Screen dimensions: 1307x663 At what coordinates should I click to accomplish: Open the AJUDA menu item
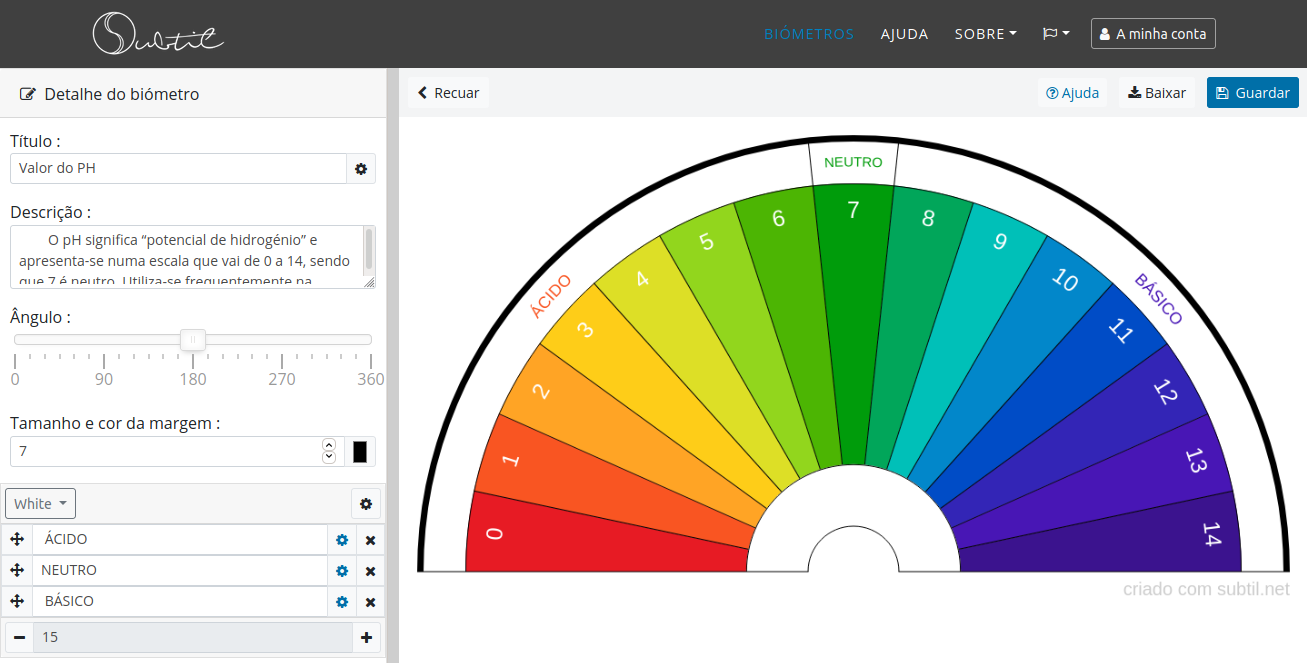[x=904, y=34]
